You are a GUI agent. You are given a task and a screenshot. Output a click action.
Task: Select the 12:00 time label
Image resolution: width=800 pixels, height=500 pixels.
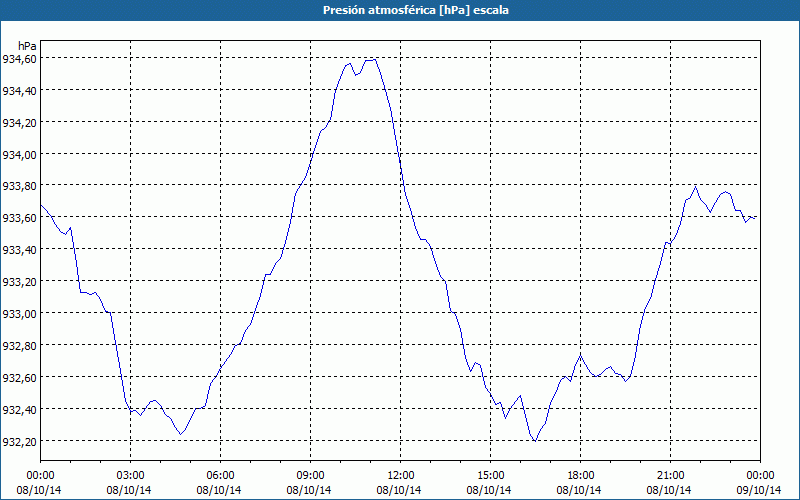coord(401,476)
